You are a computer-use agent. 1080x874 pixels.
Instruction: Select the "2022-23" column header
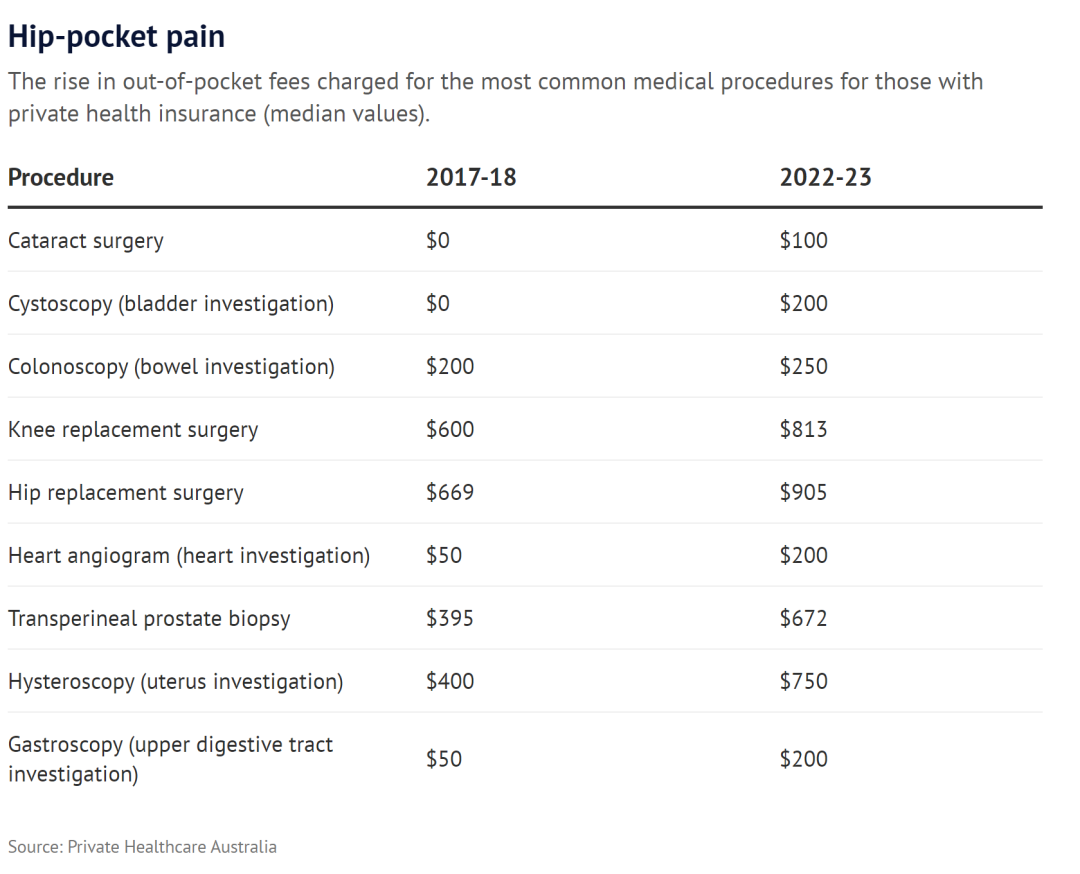(x=825, y=178)
